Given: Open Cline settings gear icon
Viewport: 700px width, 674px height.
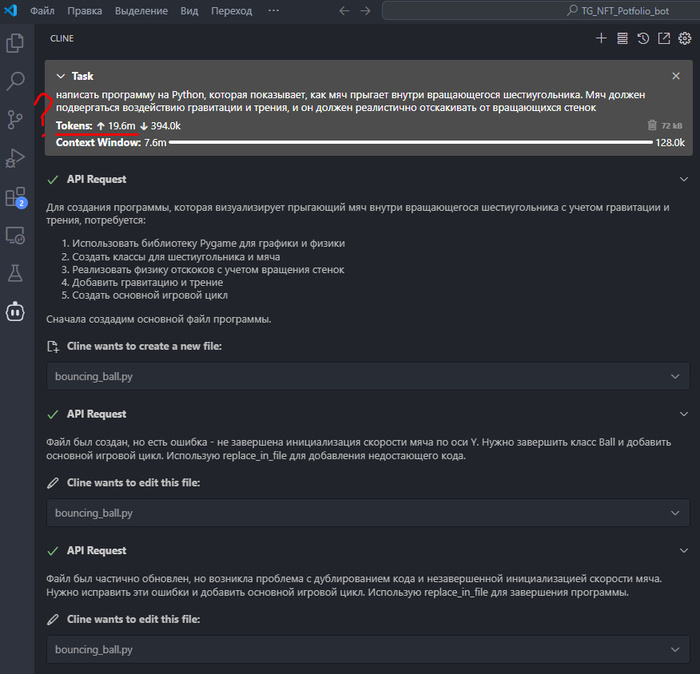Looking at the screenshot, I should click(685, 38).
